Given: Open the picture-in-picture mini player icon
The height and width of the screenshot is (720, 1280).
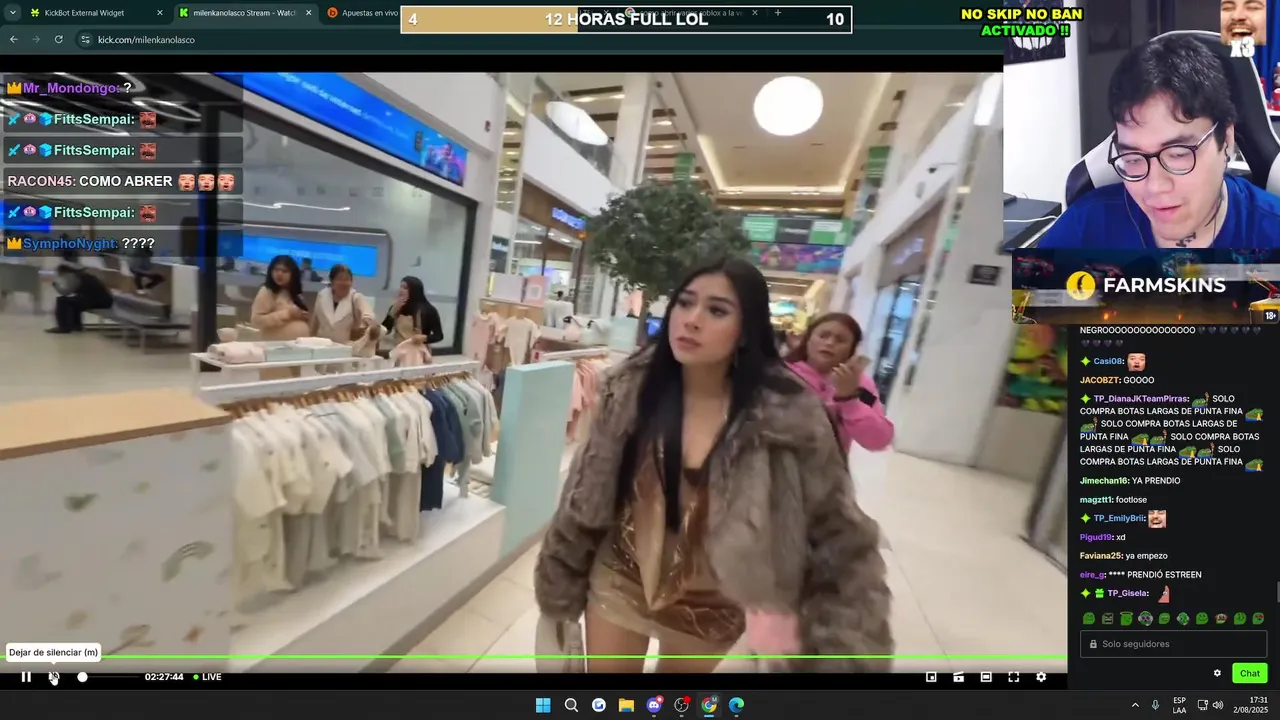Looking at the screenshot, I should coord(931,677).
